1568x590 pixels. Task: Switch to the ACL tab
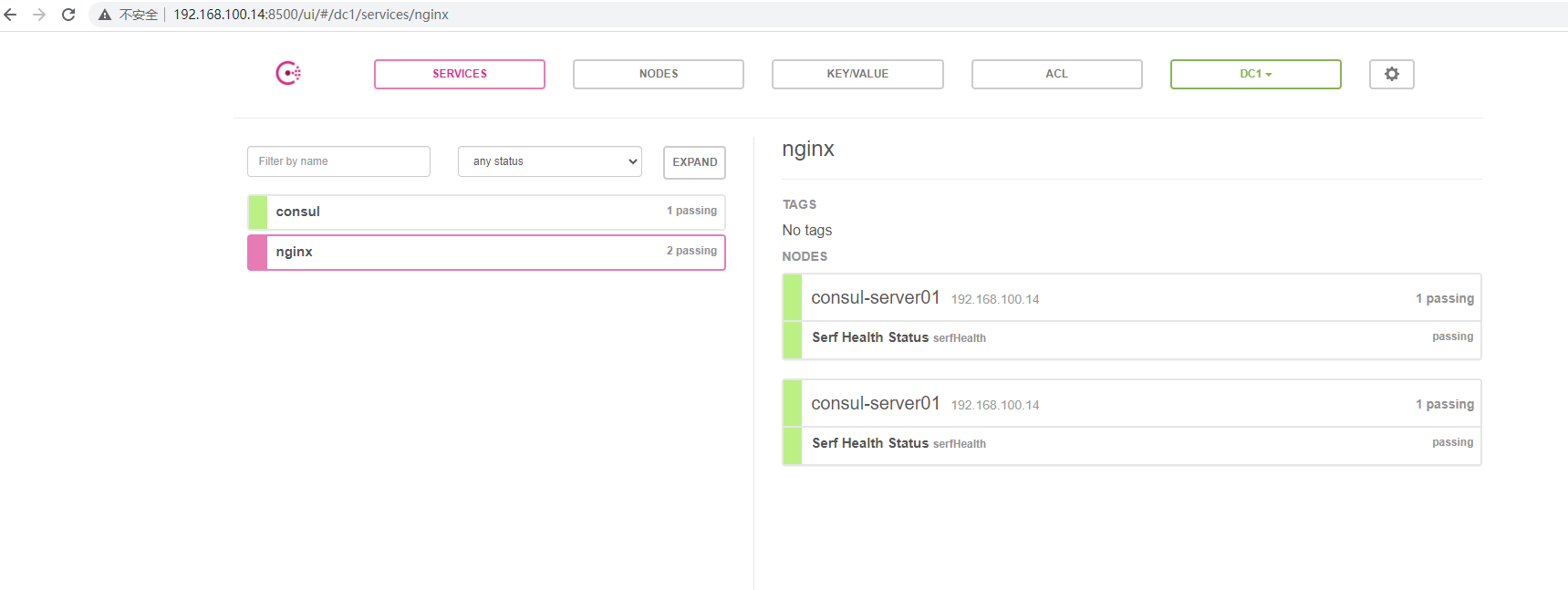[1056, 74]
